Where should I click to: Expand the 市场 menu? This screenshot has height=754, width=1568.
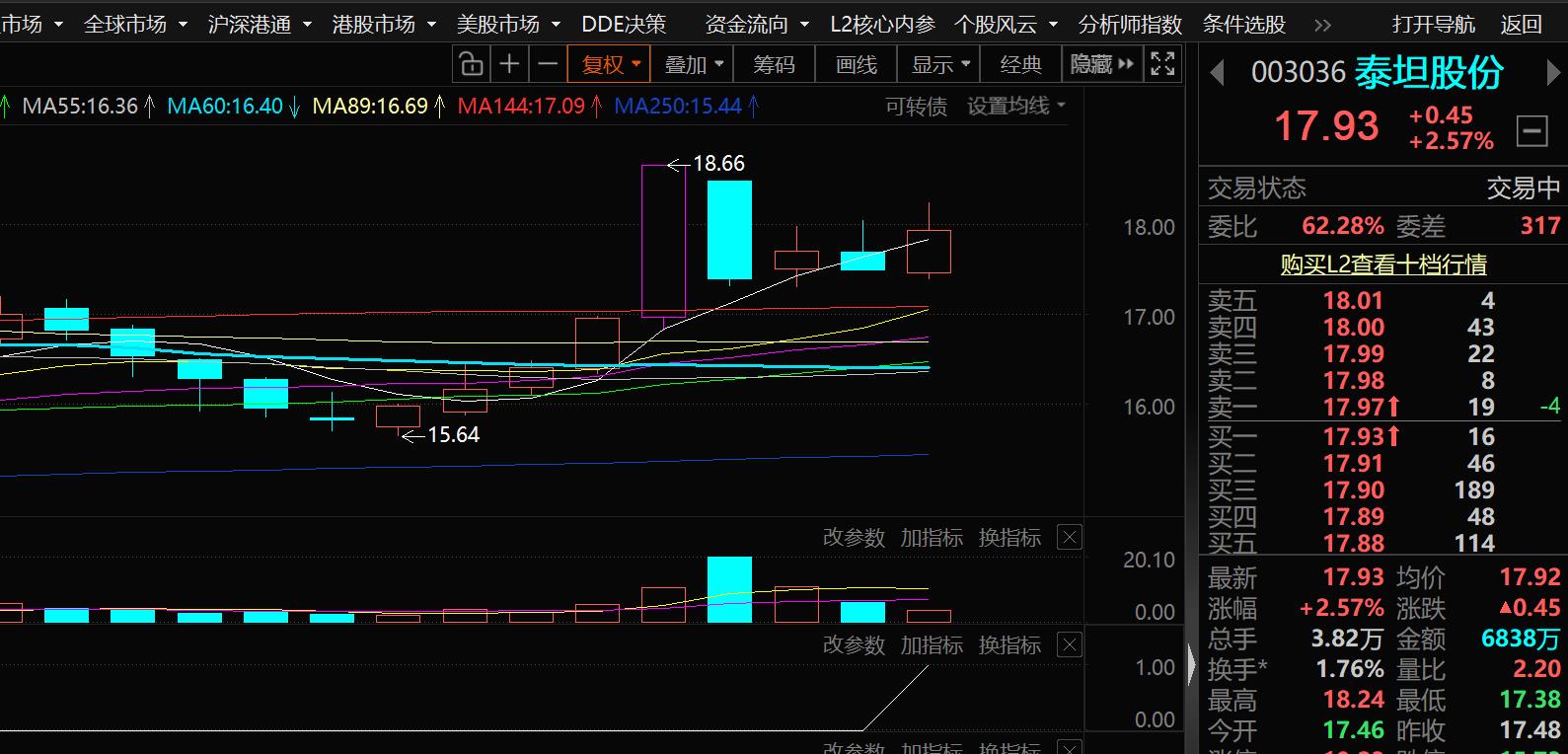tap(32, 25)
